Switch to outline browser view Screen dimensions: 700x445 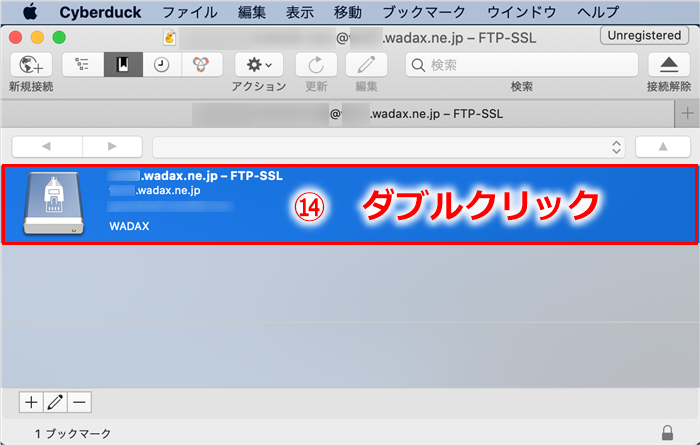click(x=83, y=65)
